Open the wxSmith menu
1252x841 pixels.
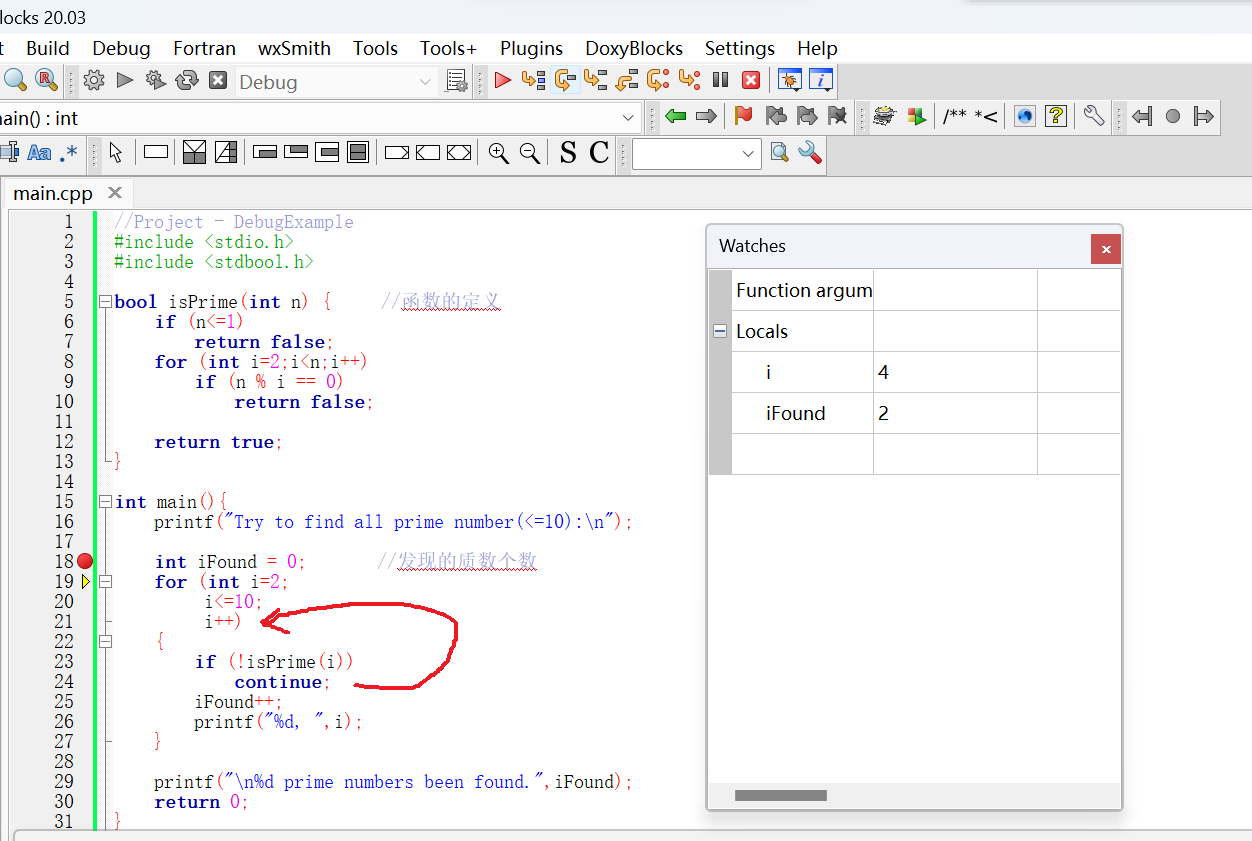click(294, 48)
